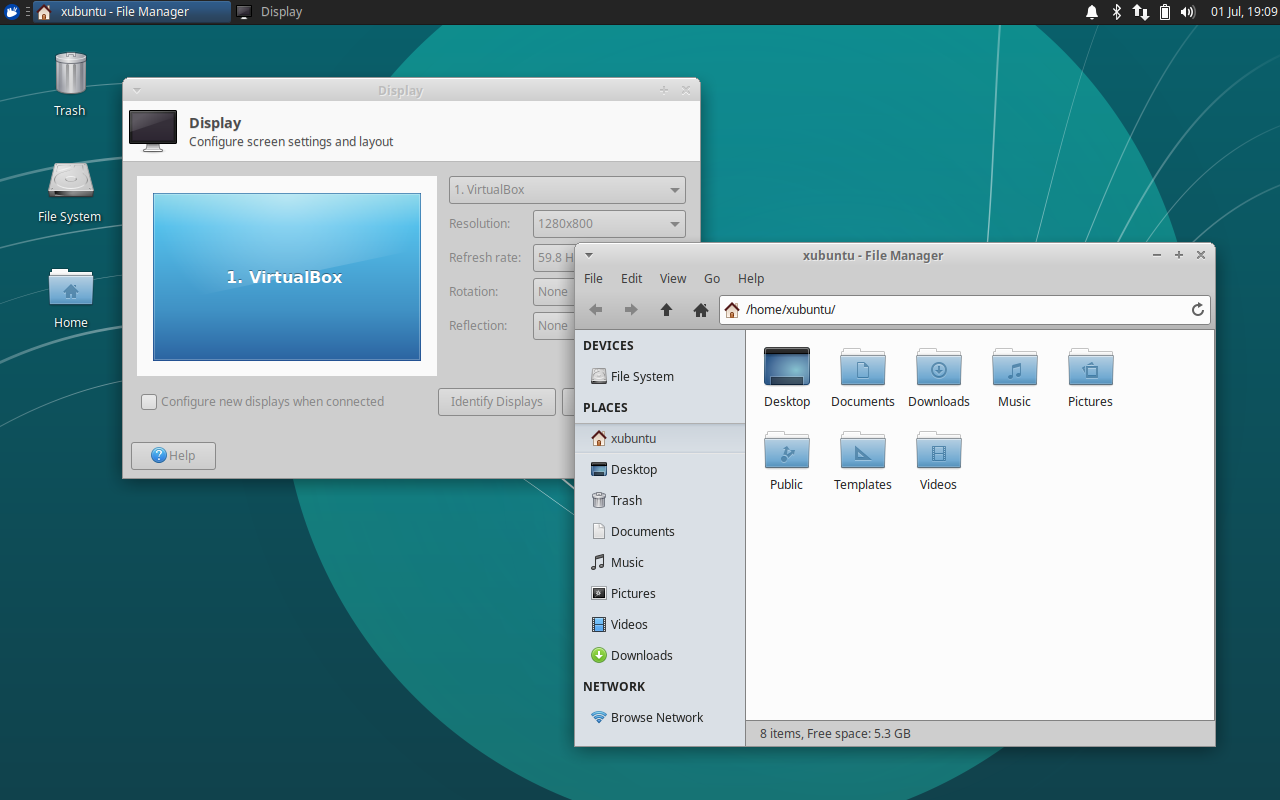Select the Music sidebar entry
This screenshot has width=1280, height=800.
tap(626, 562)
